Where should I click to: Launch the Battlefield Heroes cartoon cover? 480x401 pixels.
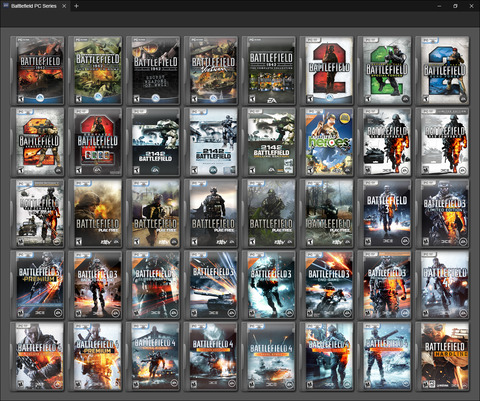point(327,142)
